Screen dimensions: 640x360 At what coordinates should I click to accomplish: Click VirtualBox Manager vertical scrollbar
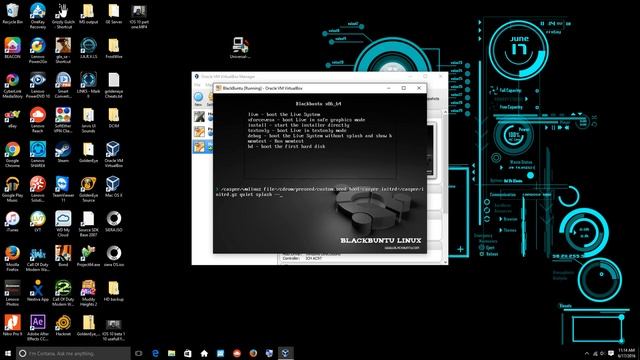[x=445, y=186]
